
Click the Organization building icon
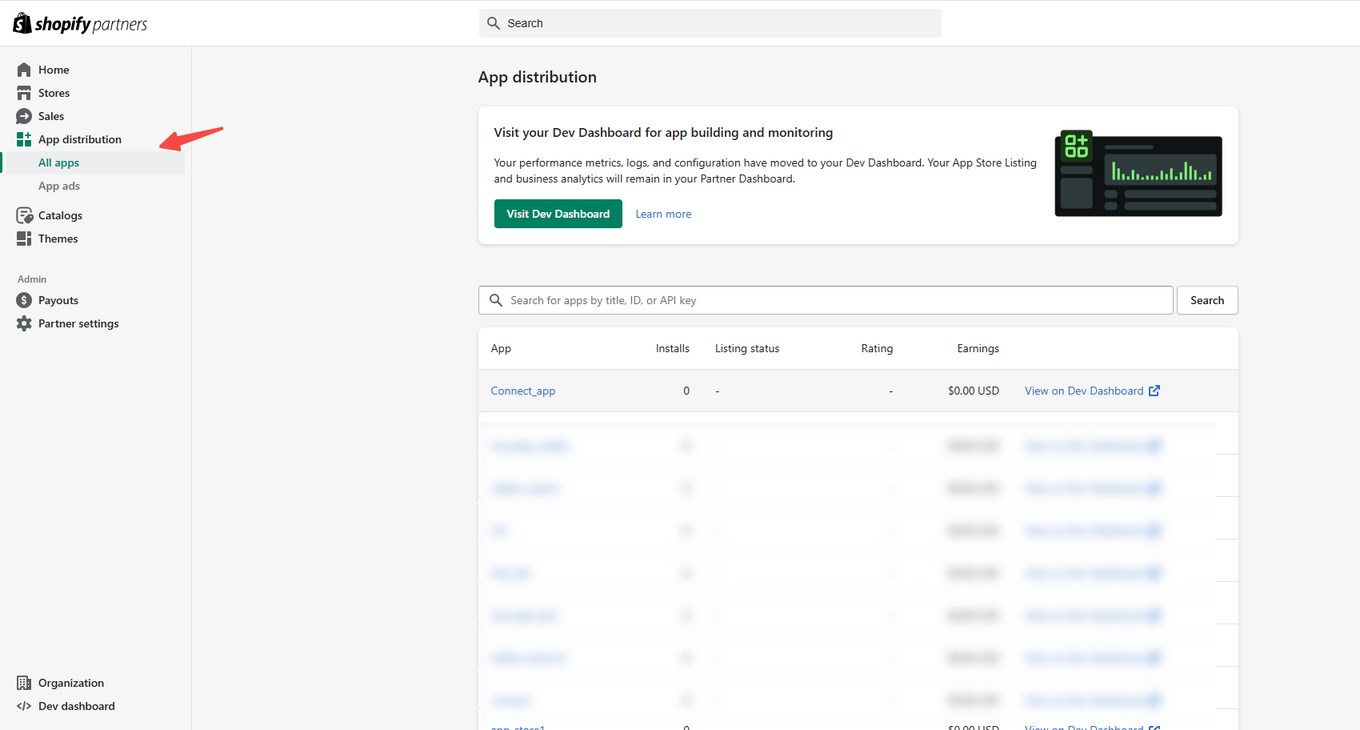pos(24,683)
